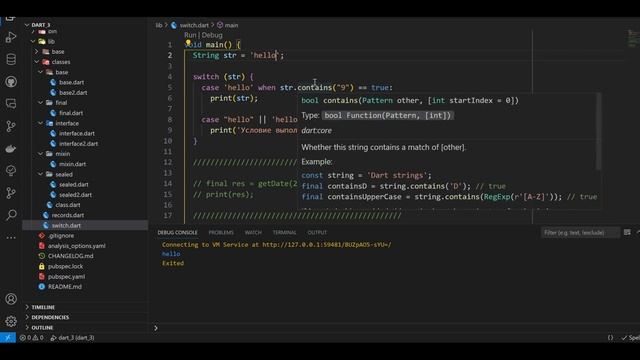The image size is (640, 360).
Task: Click the lightbulb code action icon
Action: pos(188,42)
